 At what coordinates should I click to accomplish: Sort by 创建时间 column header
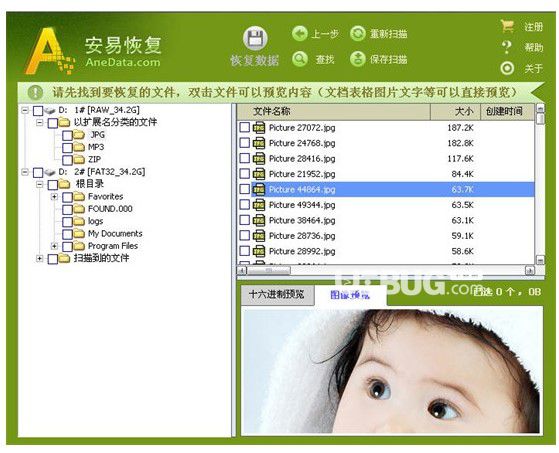(x=508, y=112)
